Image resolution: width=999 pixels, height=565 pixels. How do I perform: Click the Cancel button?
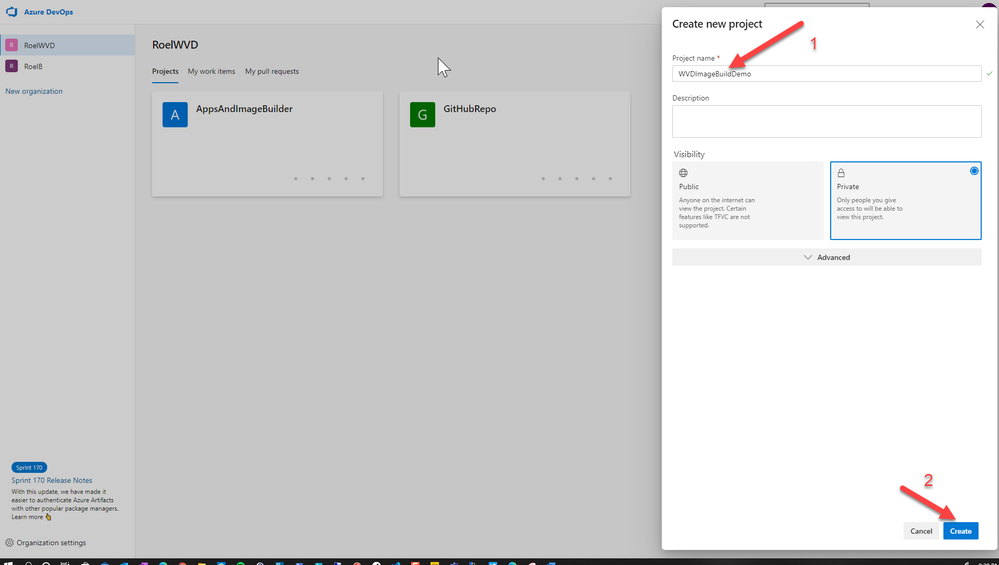point(921,531)
